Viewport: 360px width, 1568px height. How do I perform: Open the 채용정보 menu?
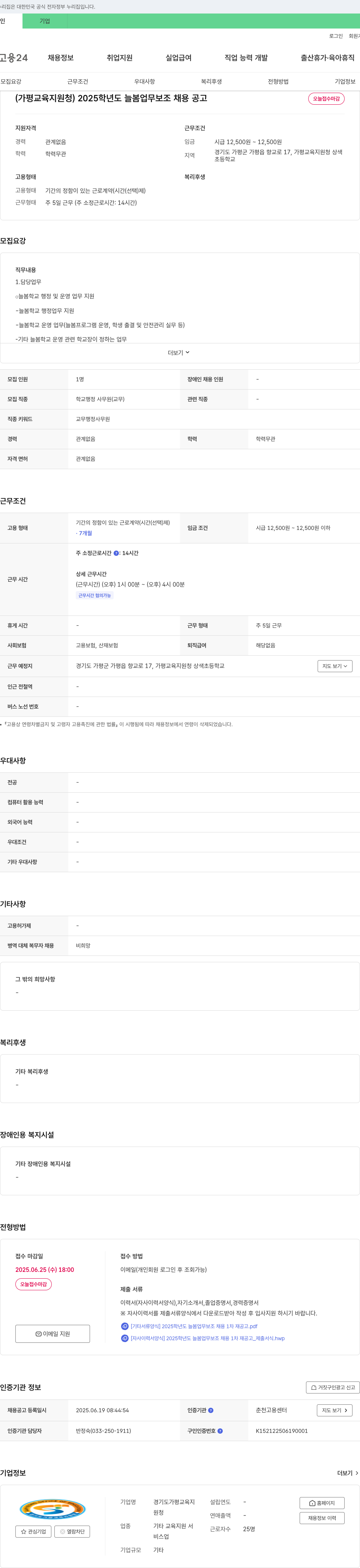[x=61, y=58]
